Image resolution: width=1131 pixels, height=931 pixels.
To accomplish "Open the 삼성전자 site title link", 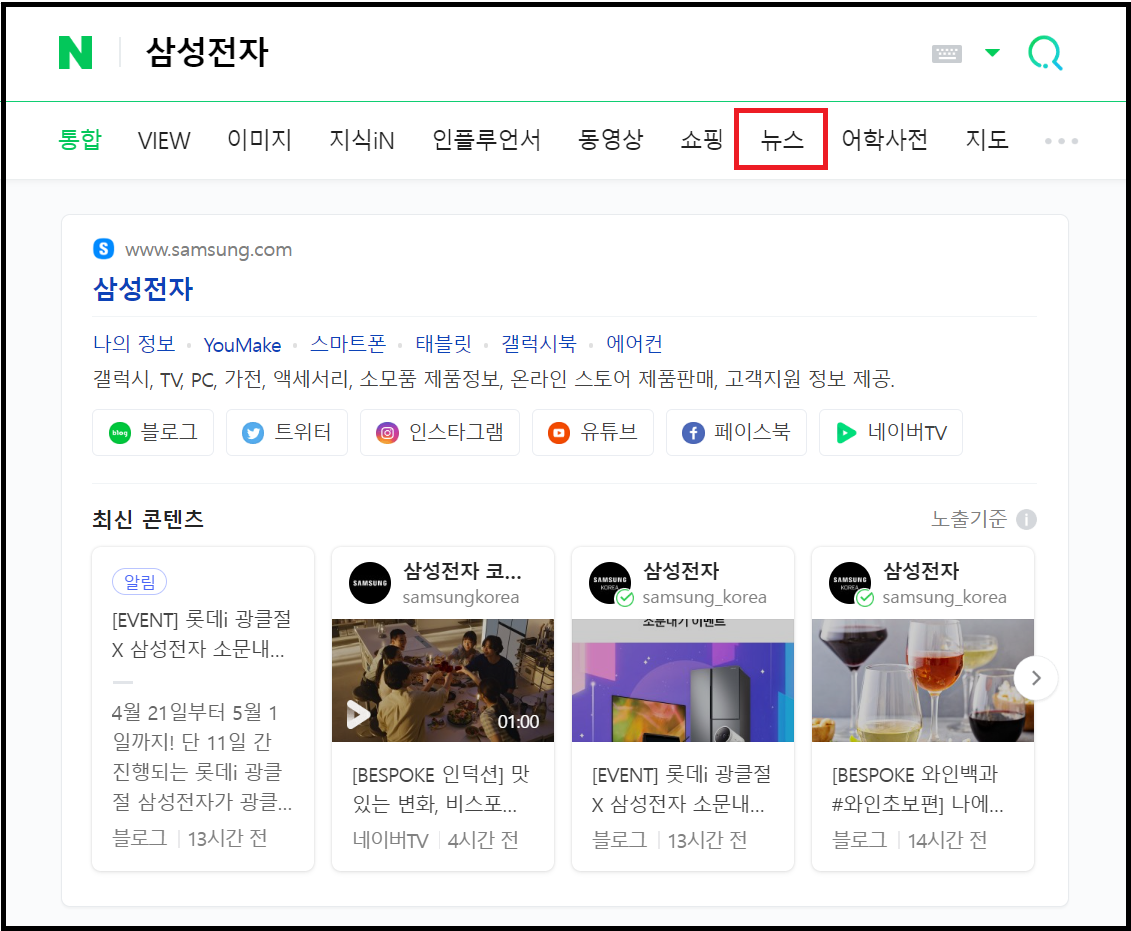I will click(143, 289).
